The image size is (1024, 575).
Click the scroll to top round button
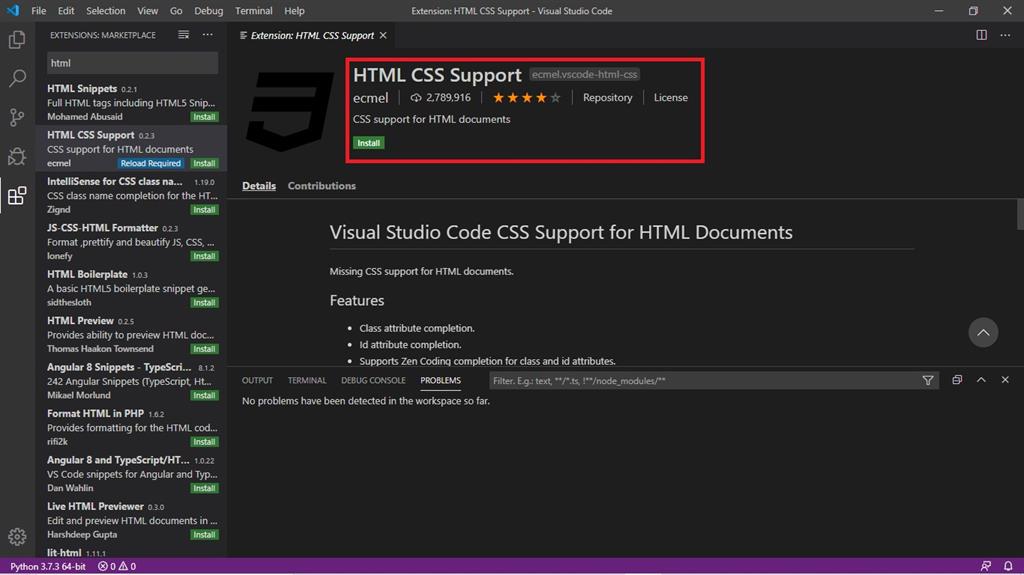point(983,333)
